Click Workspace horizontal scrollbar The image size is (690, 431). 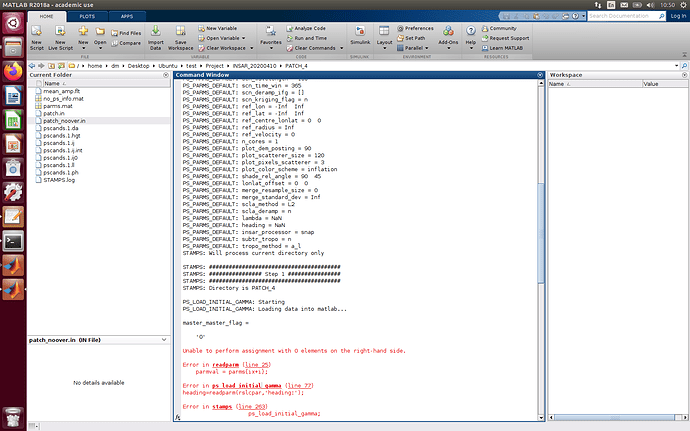[x=615, y=417]
